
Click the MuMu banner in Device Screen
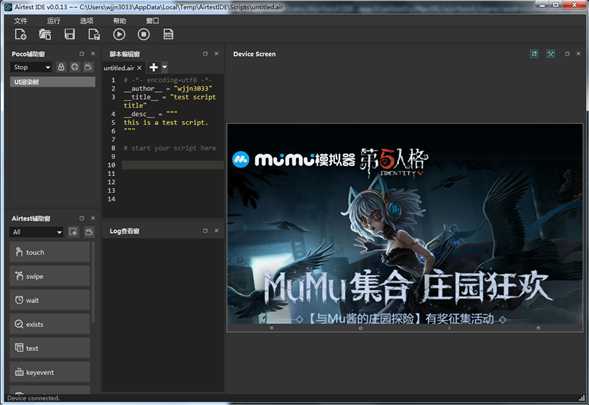click(x=405, y=228)
